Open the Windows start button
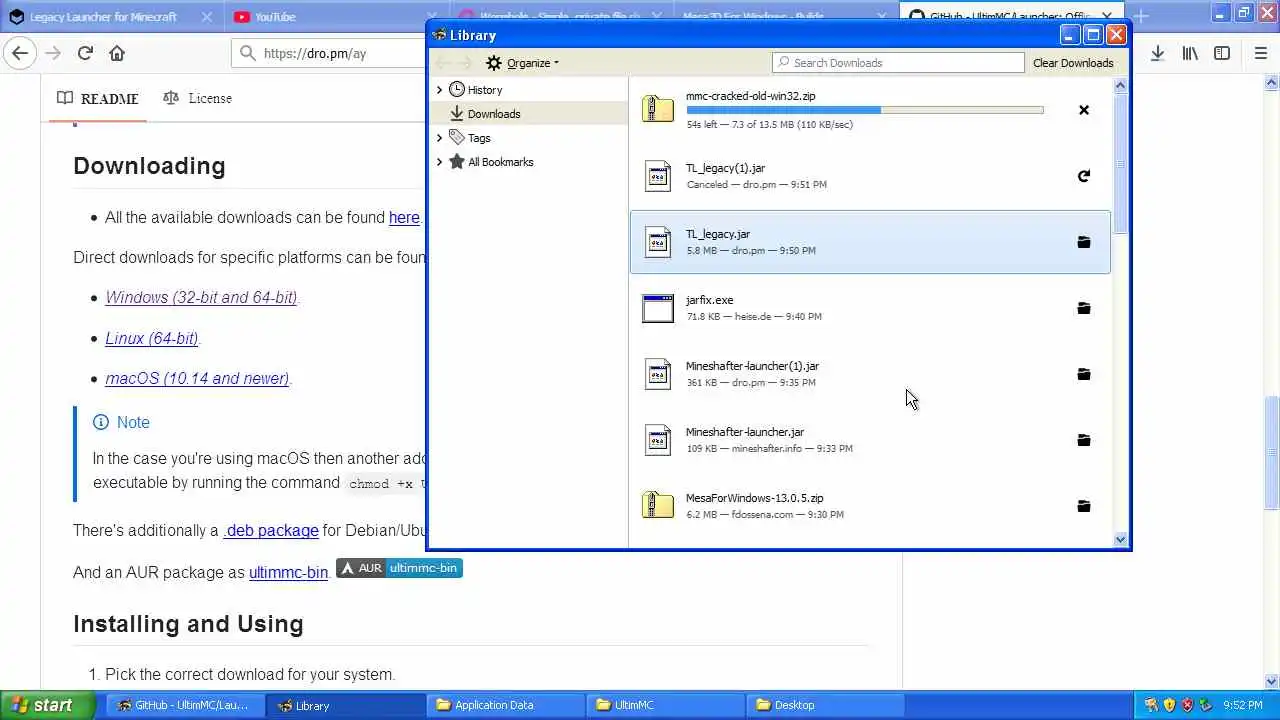1280x720 pixels. (x=48, y=705)
